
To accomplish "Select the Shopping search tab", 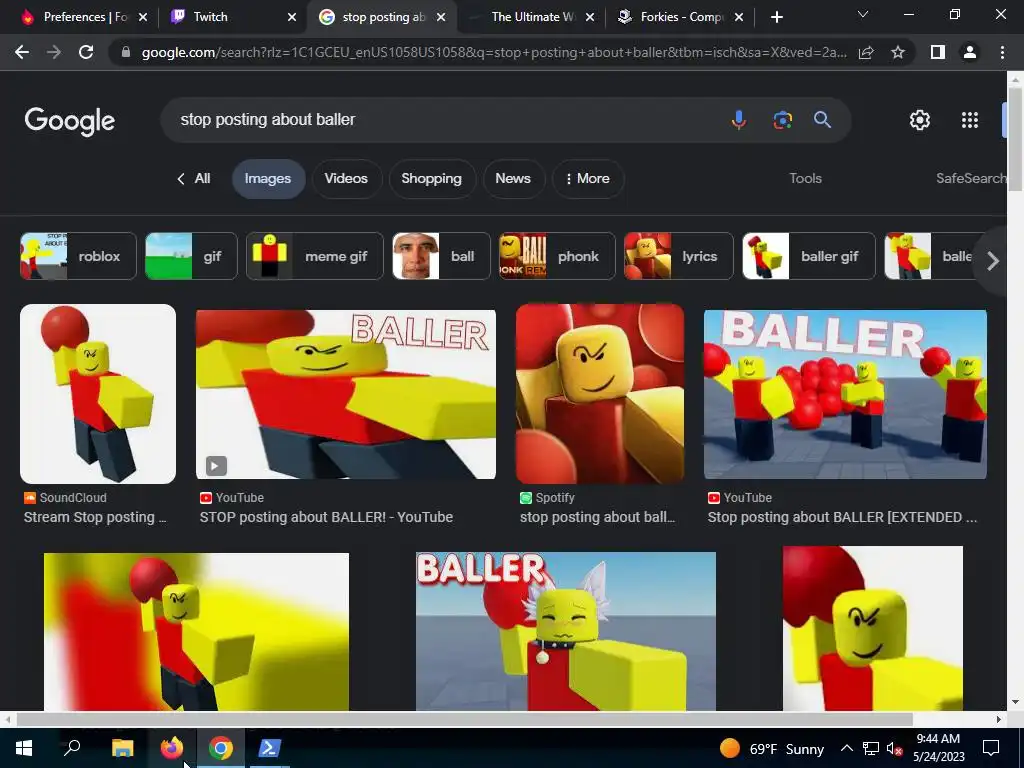I will point(431,178).
